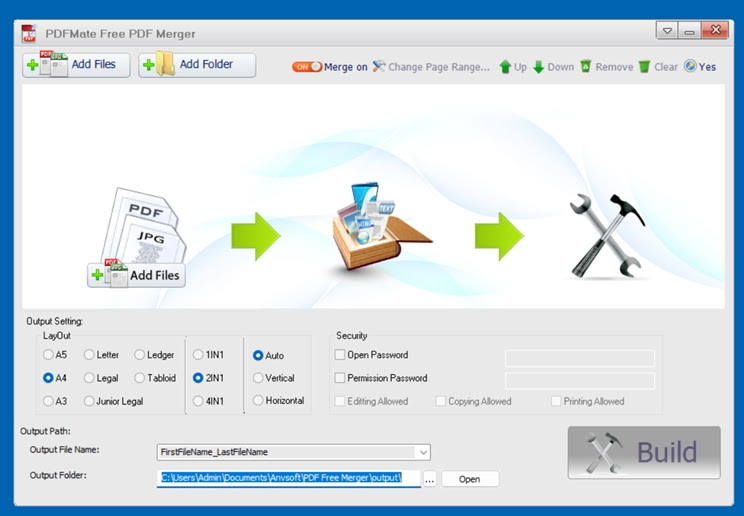Check the Copying Allowed box
Viewport: 744px width, 516px height.
pos(441,401)
